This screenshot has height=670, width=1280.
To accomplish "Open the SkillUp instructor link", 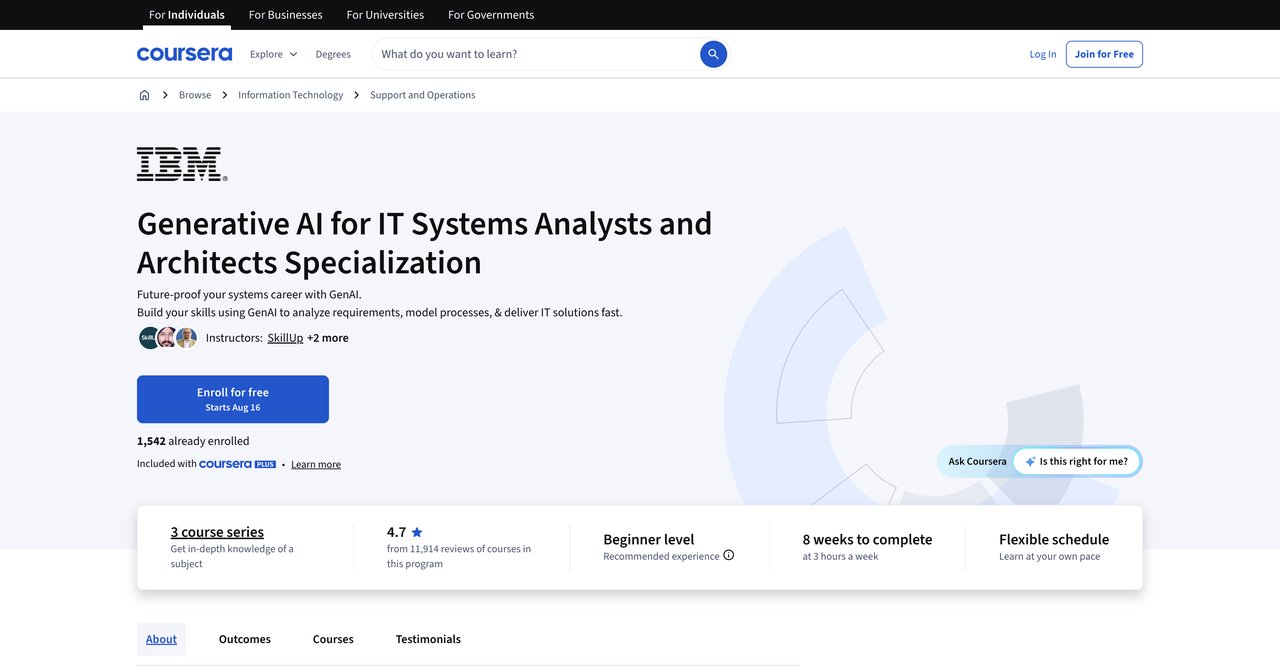I will tap(285, 338).
